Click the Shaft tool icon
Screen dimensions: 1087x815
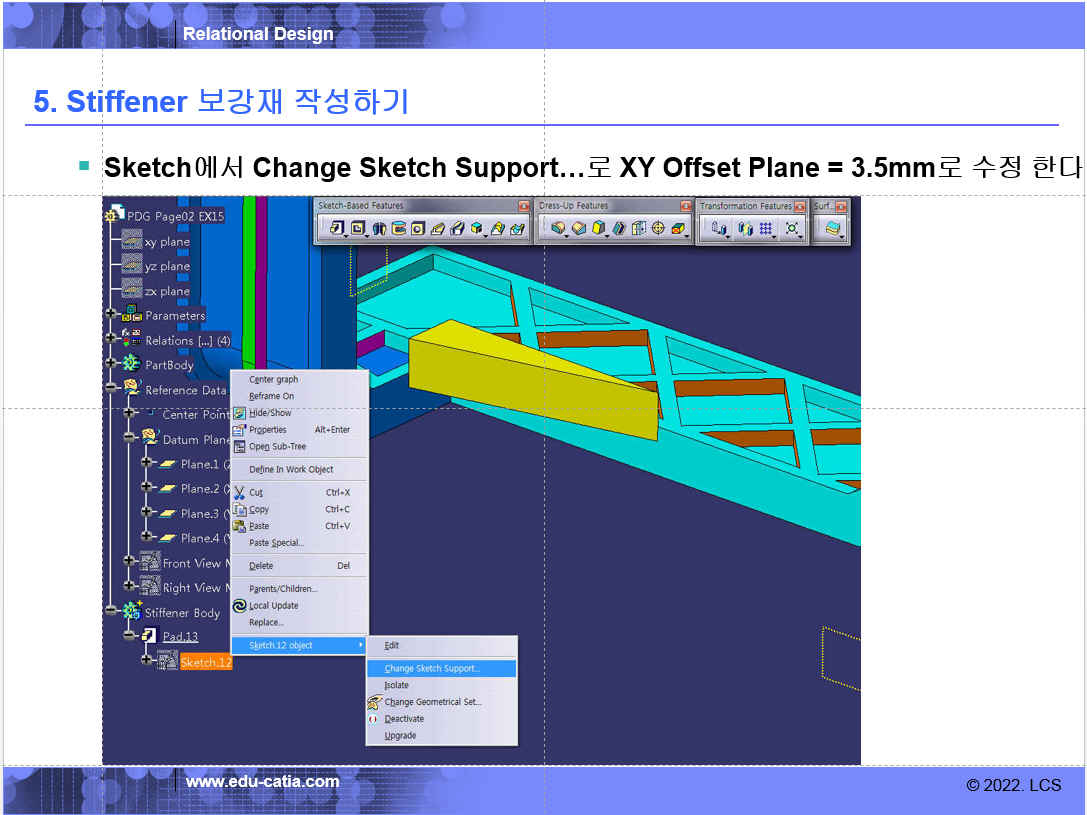pos(379,228)
